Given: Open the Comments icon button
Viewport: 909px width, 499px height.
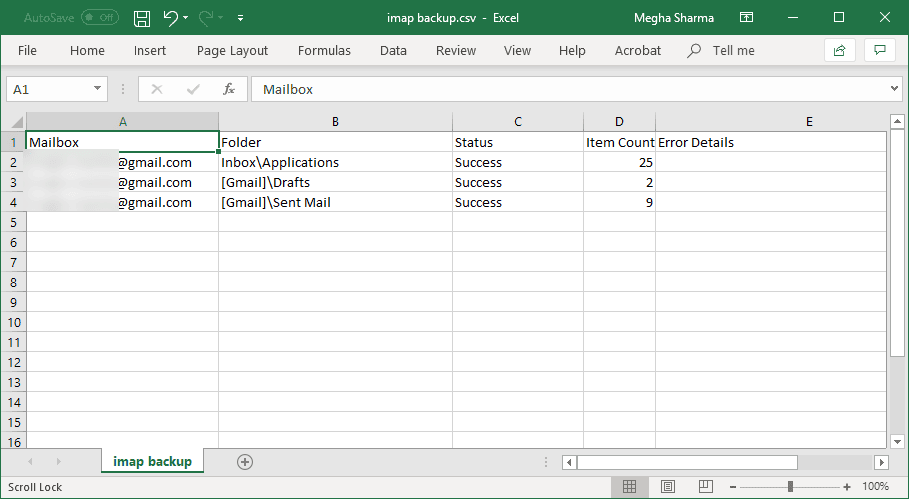Looking at the screenshot, I should coord(879,50).
